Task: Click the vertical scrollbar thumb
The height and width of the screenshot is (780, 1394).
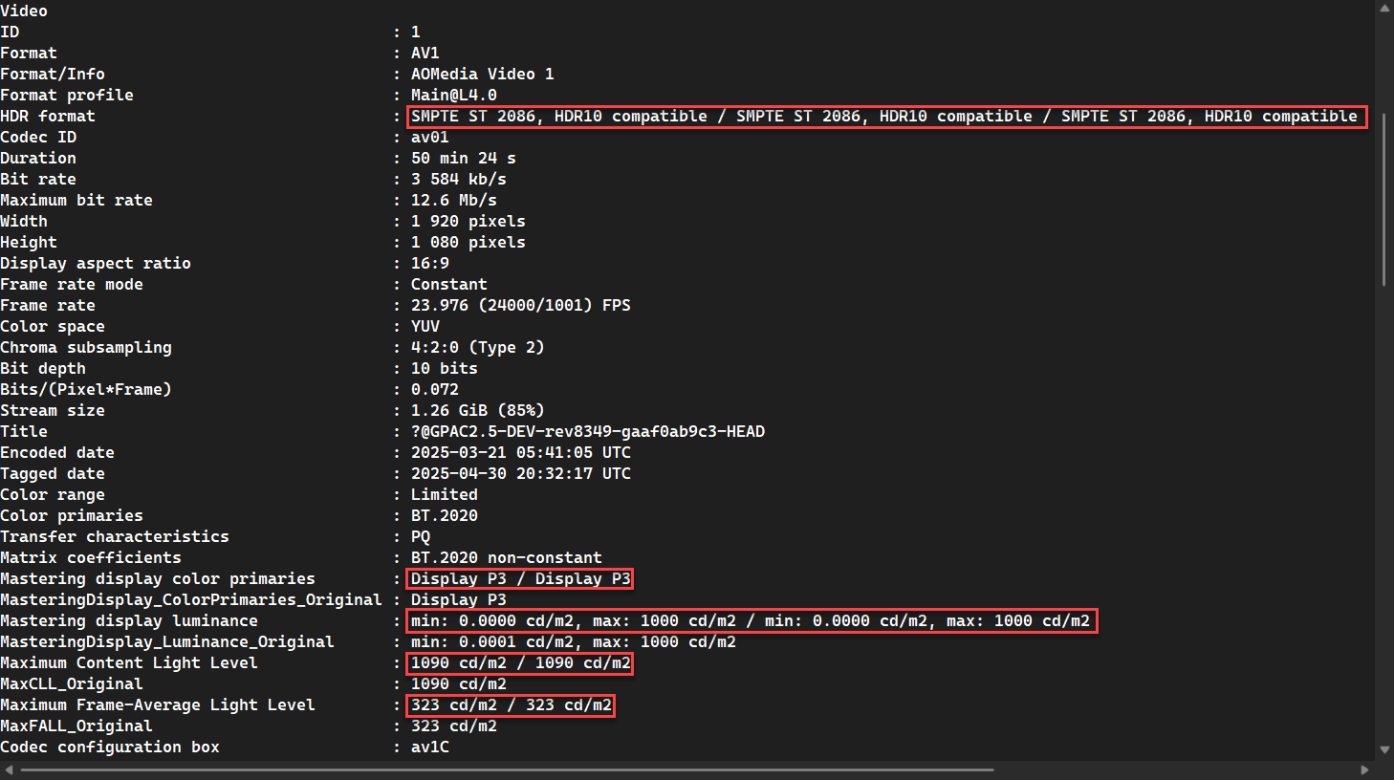Action: (1384, 200)
